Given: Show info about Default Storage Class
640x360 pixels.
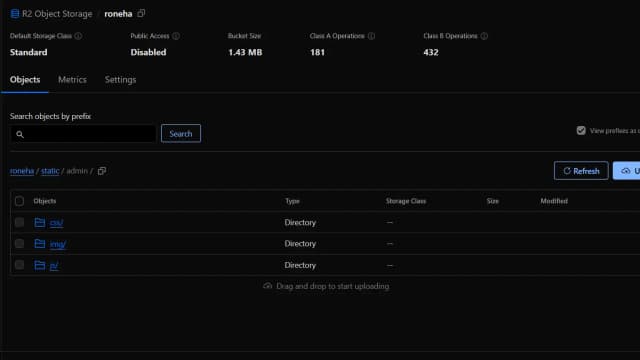Looking at the screenshot, I should pyautogui.click(x=78, y=36).
